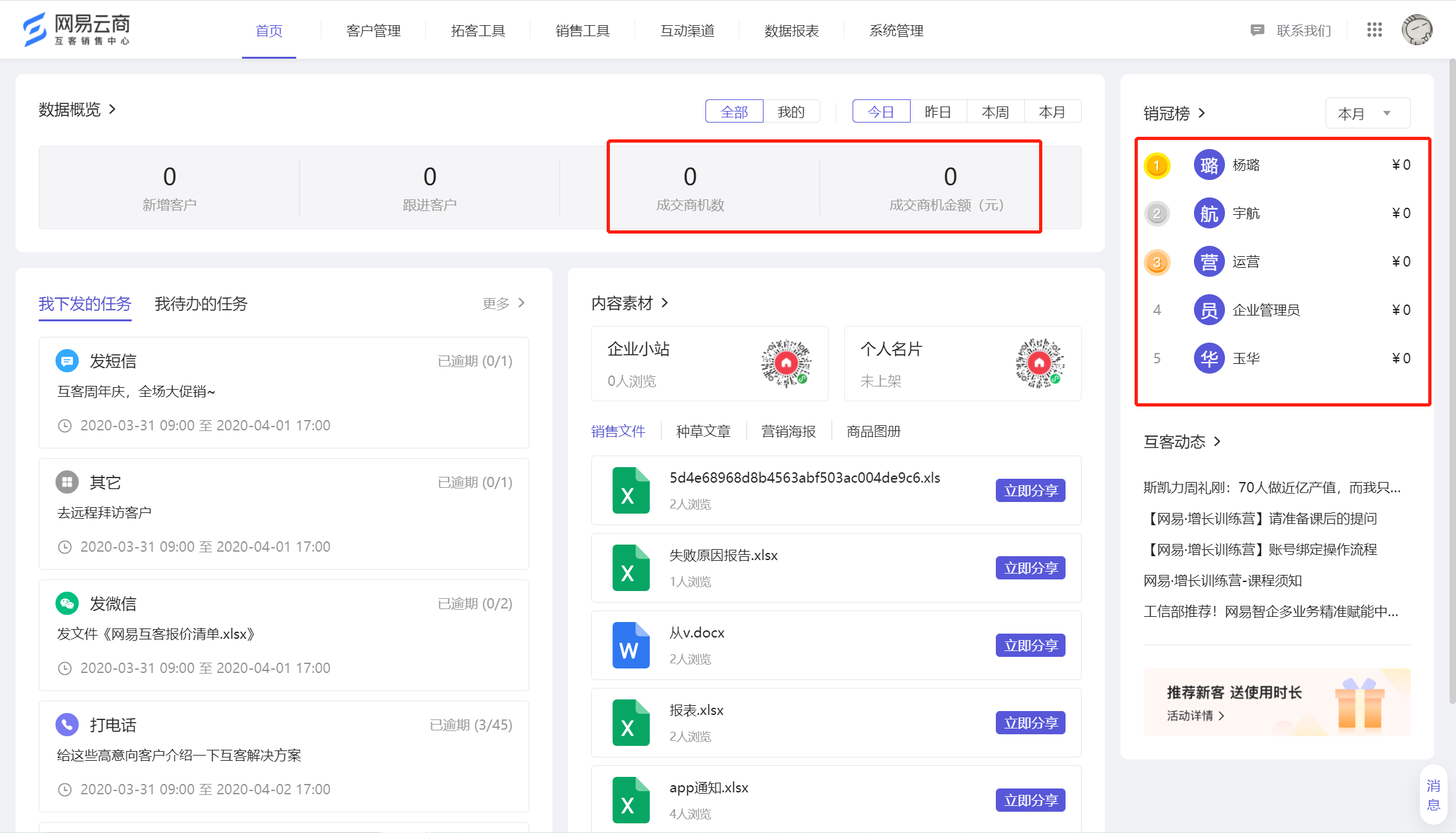Click the 发微信 WeChat icon
This screenshot has height=833, width=1456.
[x=67, y=603]
